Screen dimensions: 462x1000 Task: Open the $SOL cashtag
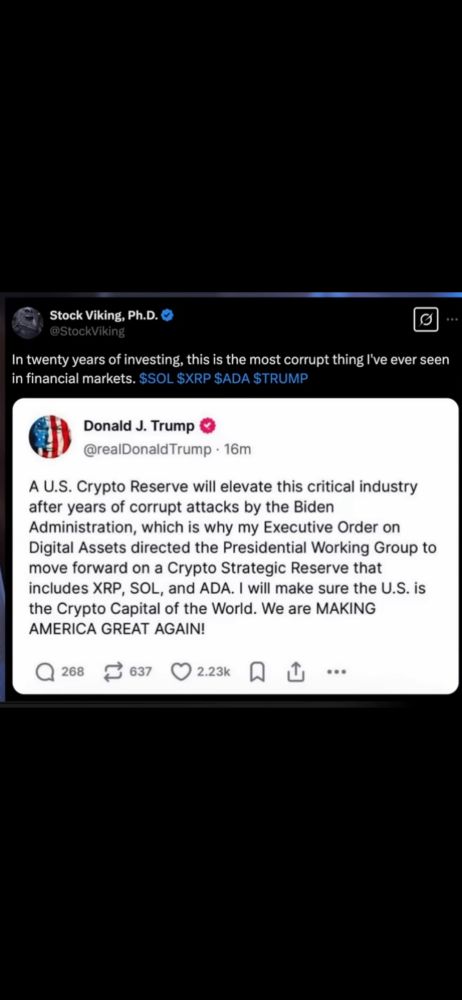155,378
